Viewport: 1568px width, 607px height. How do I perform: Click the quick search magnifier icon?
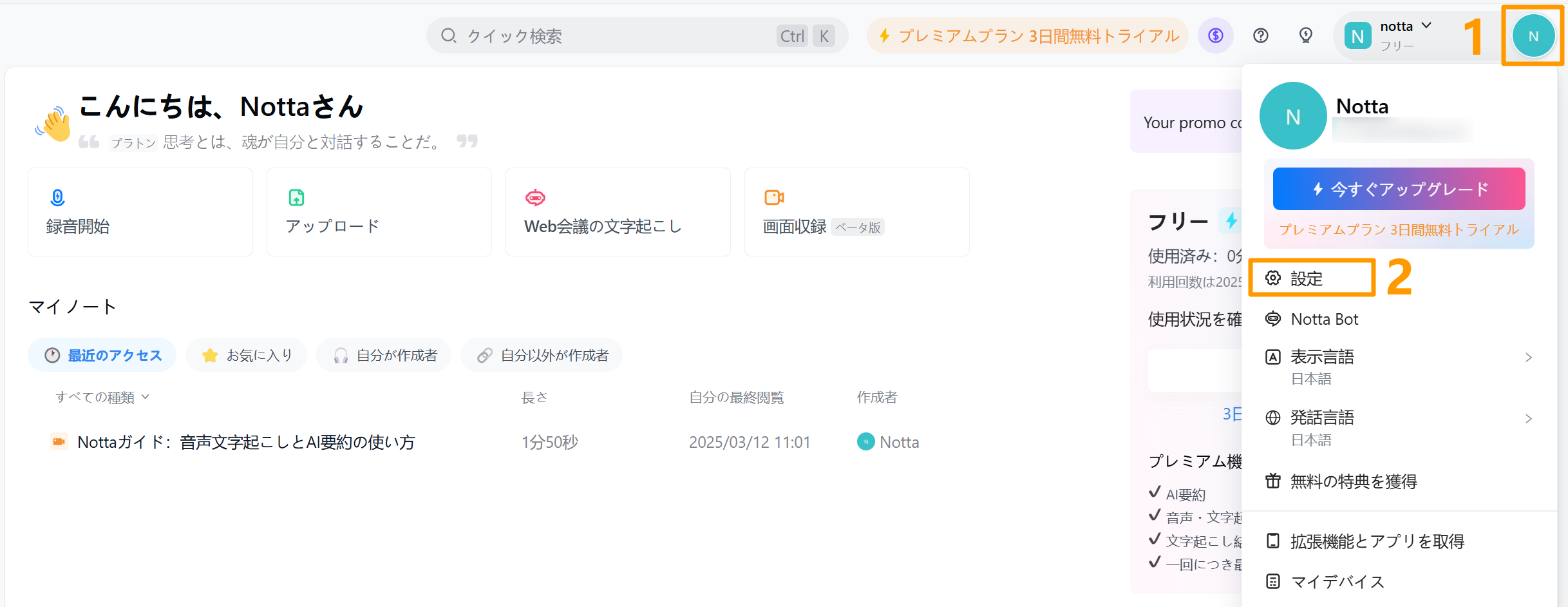pos(449,35)
